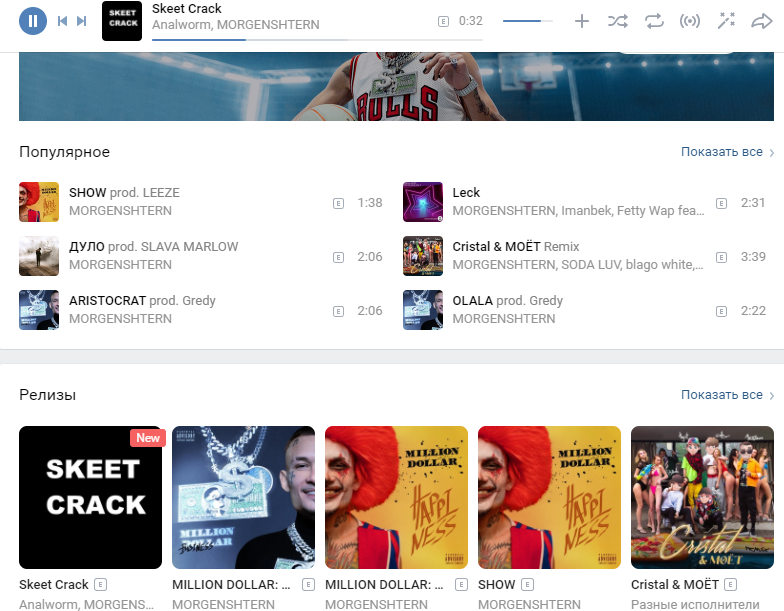The width and height of the screenshot is (784, 611).
Task: Click the New badge on Skeet Crack
Action: (x=148, y=438)
